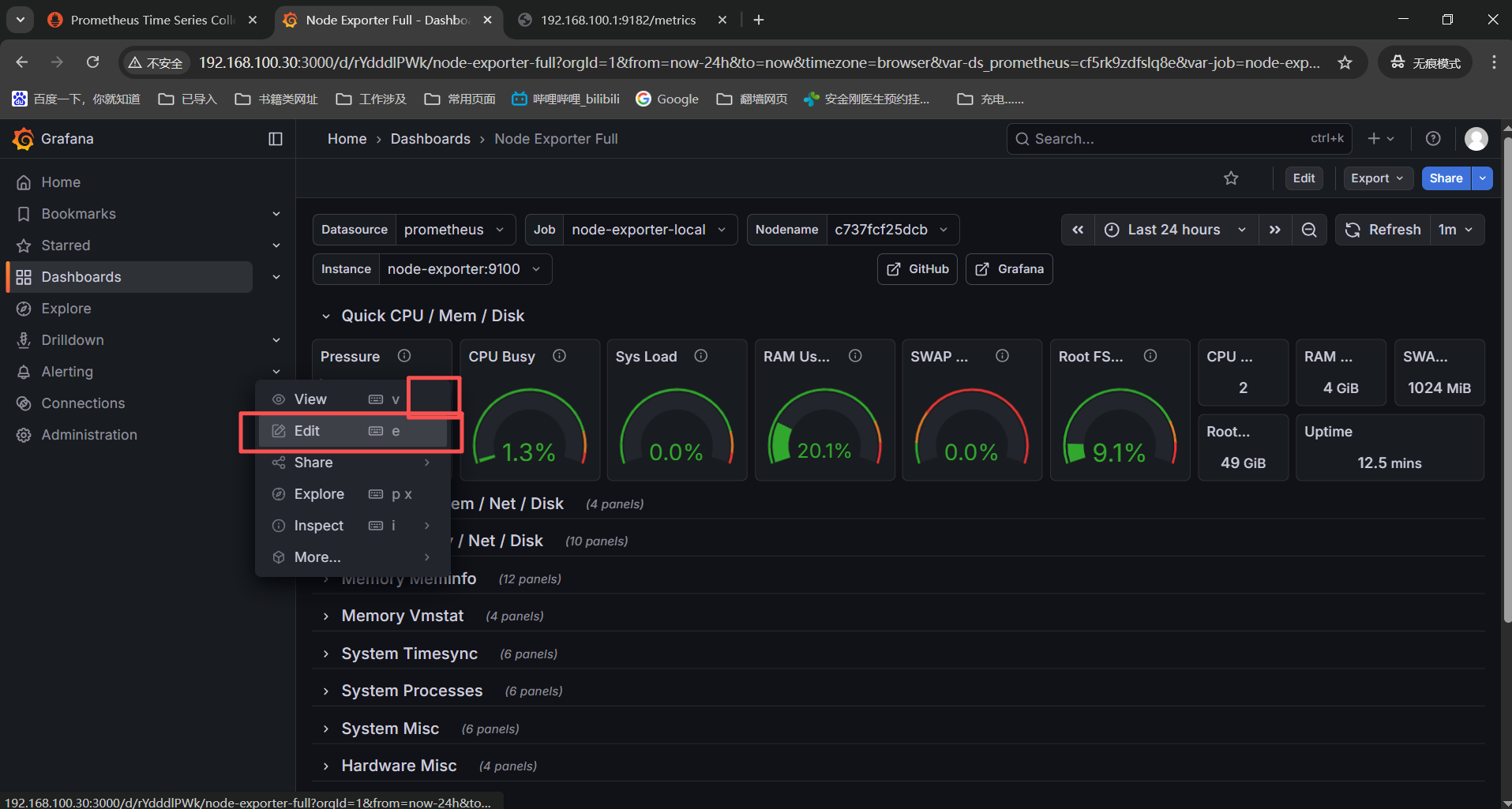Screen dimensions: 1512x809
Task: Open Share submenu in panel menu
Action: 353,463
